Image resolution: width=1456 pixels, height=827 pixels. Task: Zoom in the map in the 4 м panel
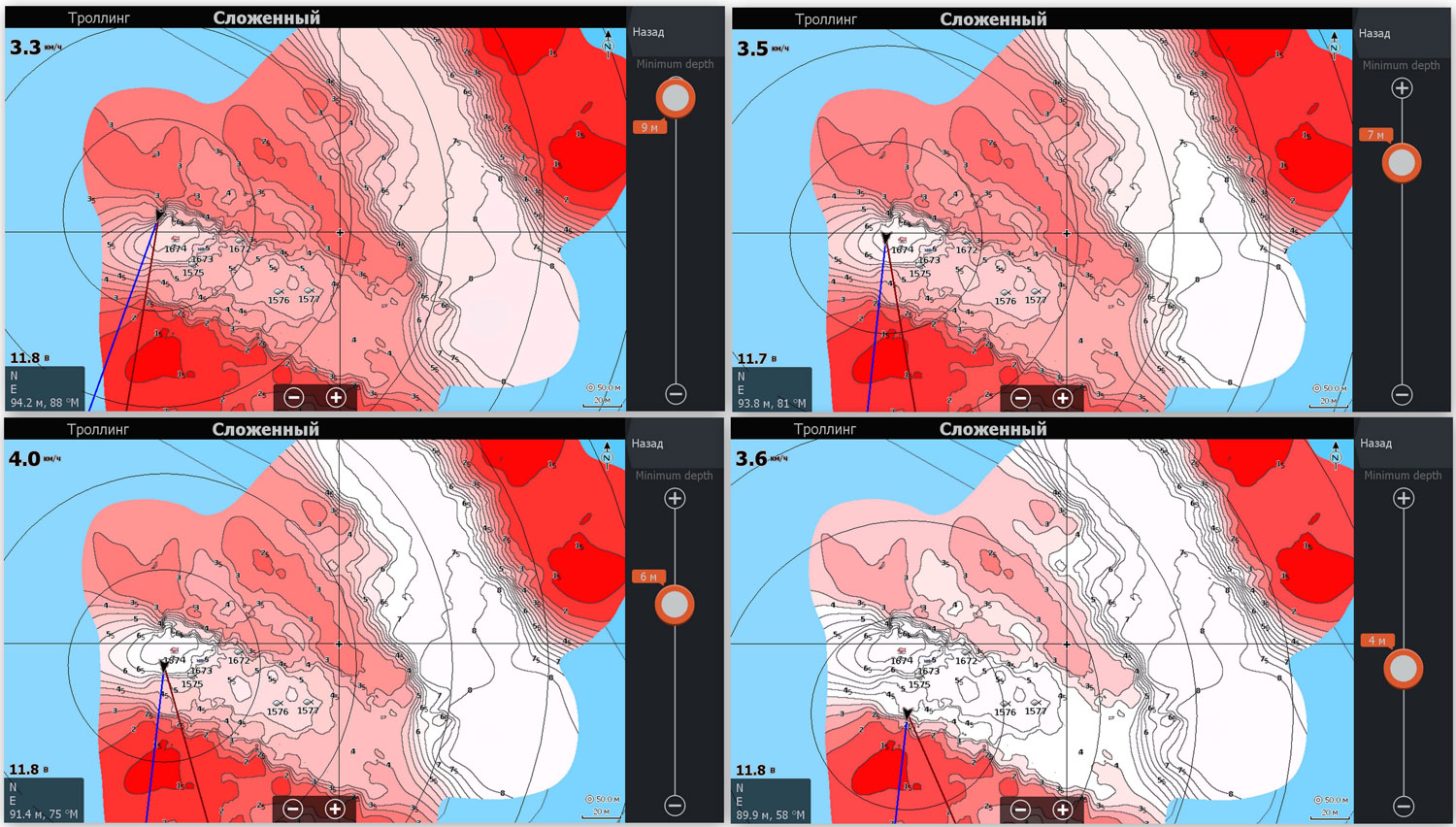click(1063, 809)
